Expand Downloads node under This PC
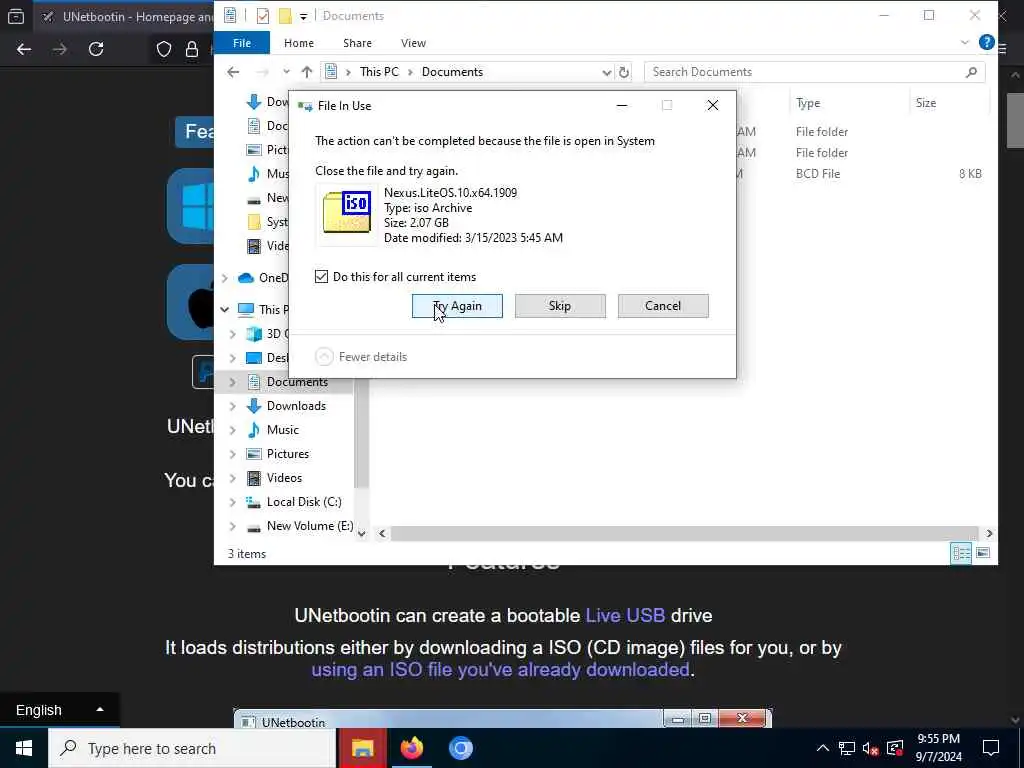The width and height of the screenshot is (1024, 768). [x=232, y=406]
